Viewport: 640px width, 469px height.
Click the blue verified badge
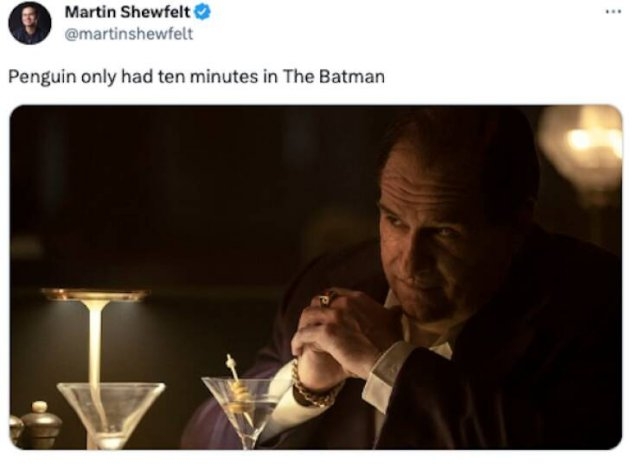point(202,13)
